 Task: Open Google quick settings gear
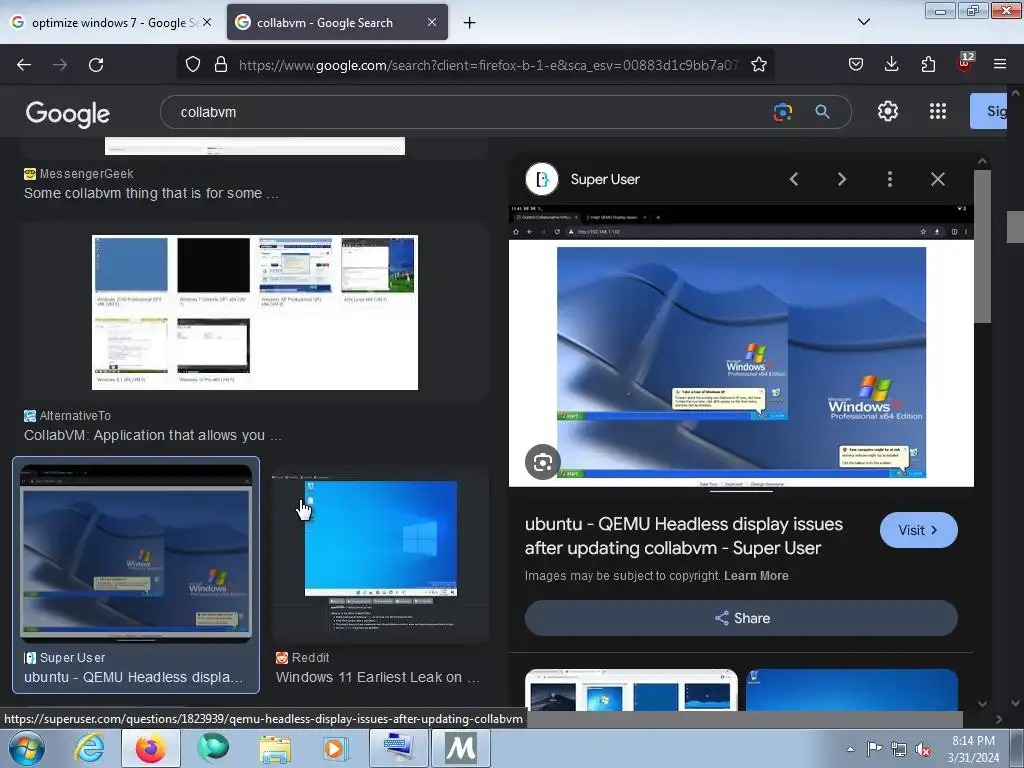[x=888, y=112]
